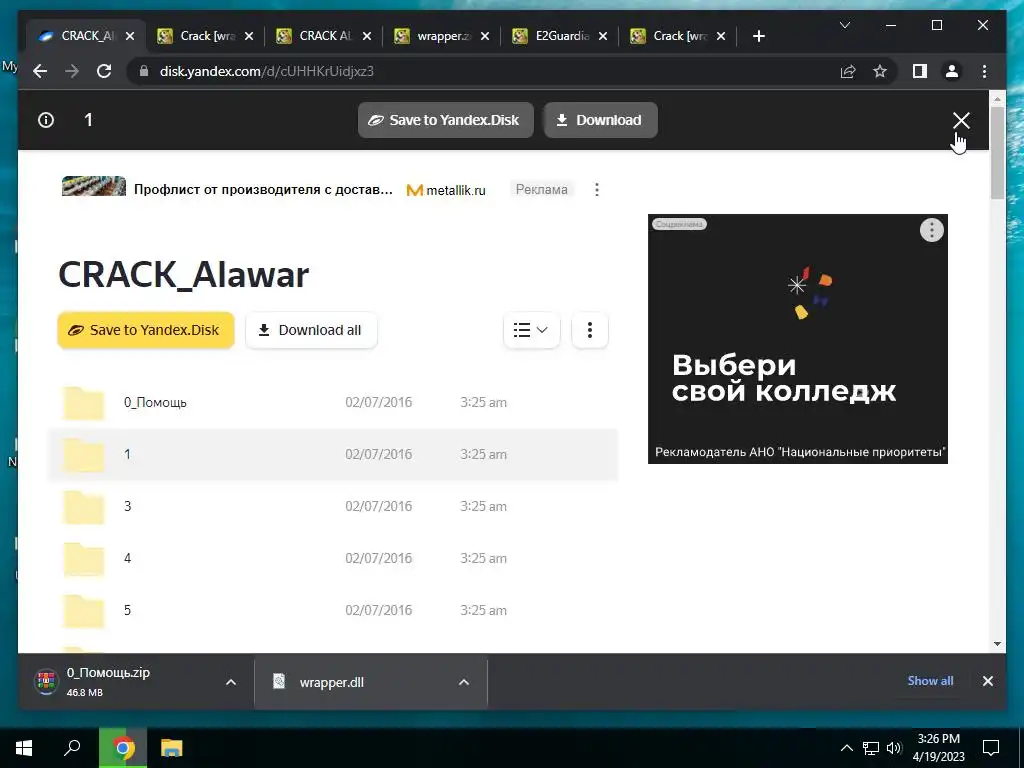
Task: Open the metallik.ru ad options menu
Action: (596, 189)
